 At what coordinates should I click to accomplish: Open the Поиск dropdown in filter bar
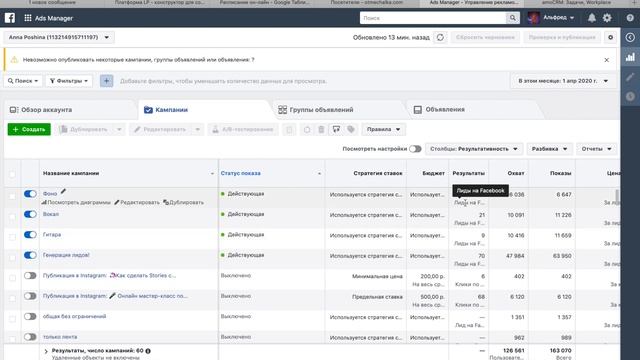click(x=23, y=81)
